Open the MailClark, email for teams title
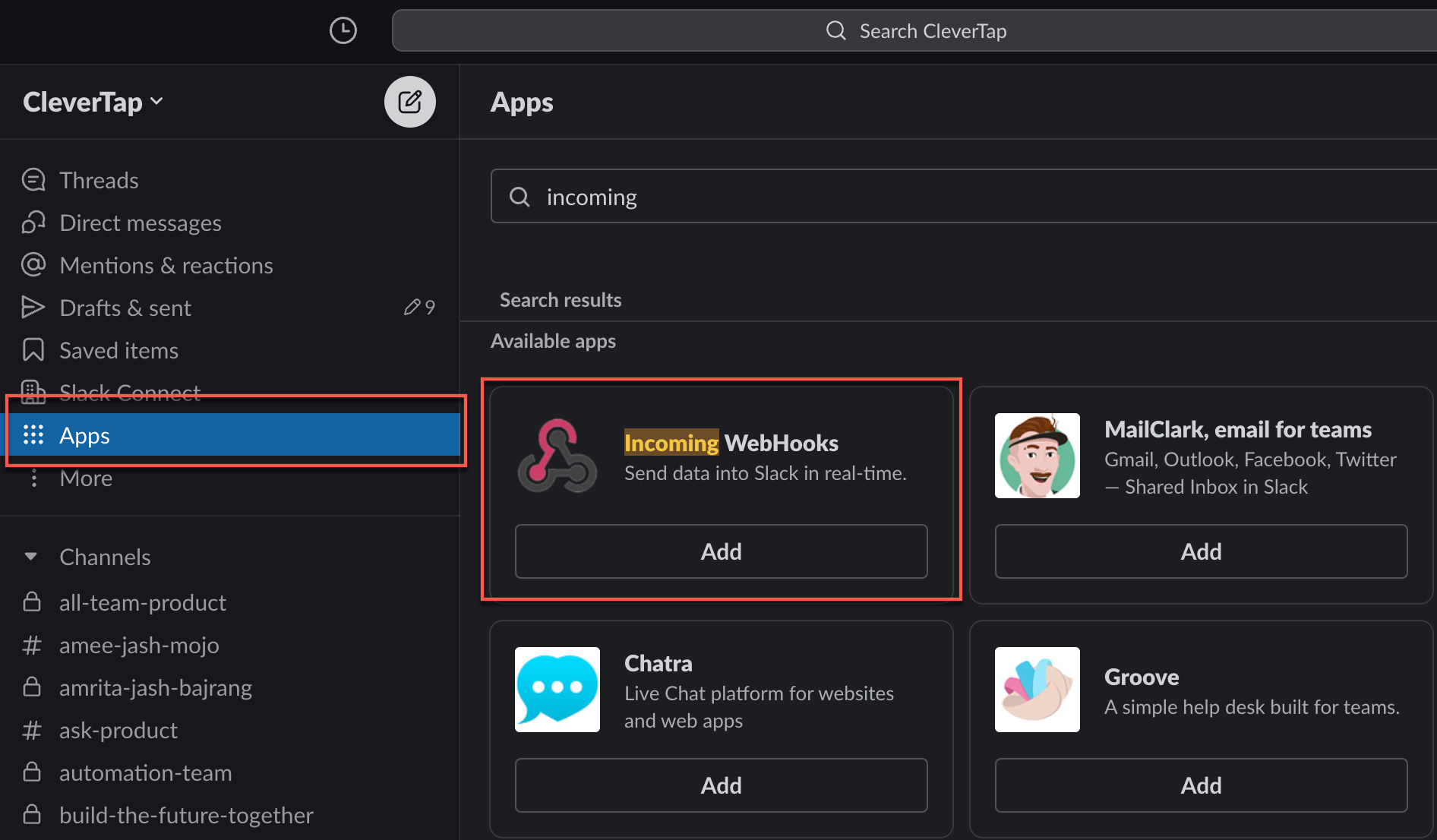This screenshot has width=1437, height=840. point(1238,429)
